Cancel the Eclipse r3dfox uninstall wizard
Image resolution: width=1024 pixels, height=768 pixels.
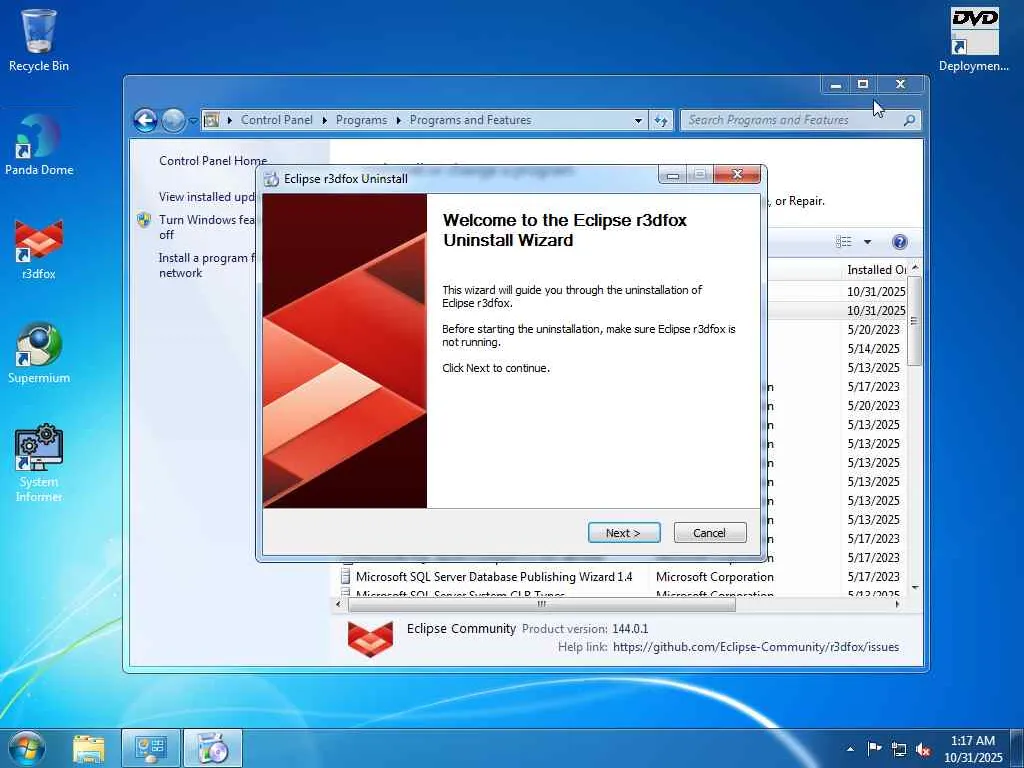(x=709, y=533)
